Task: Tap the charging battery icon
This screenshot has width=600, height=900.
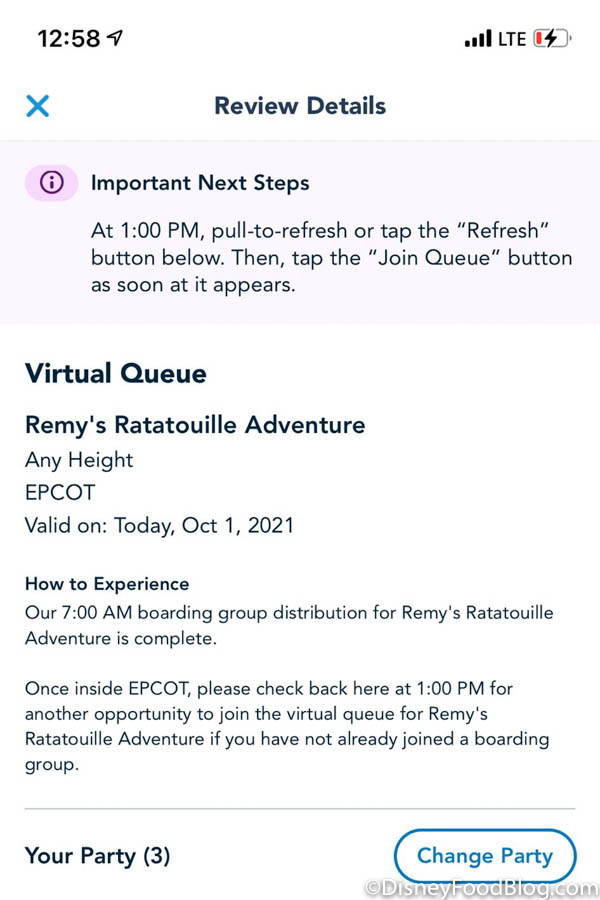Action: click(x=551, y=39)
